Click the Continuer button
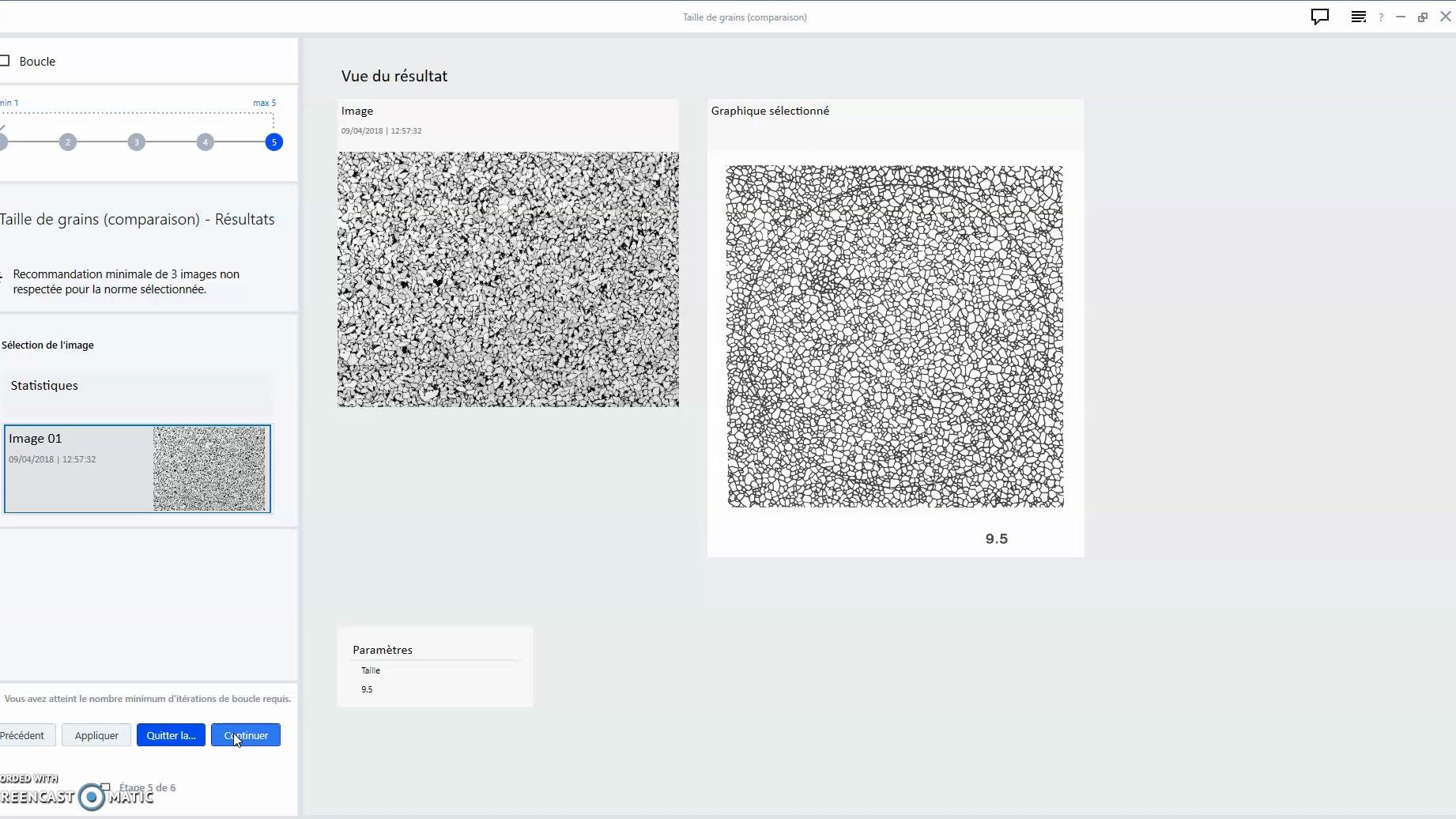 (x=246, y=735)
